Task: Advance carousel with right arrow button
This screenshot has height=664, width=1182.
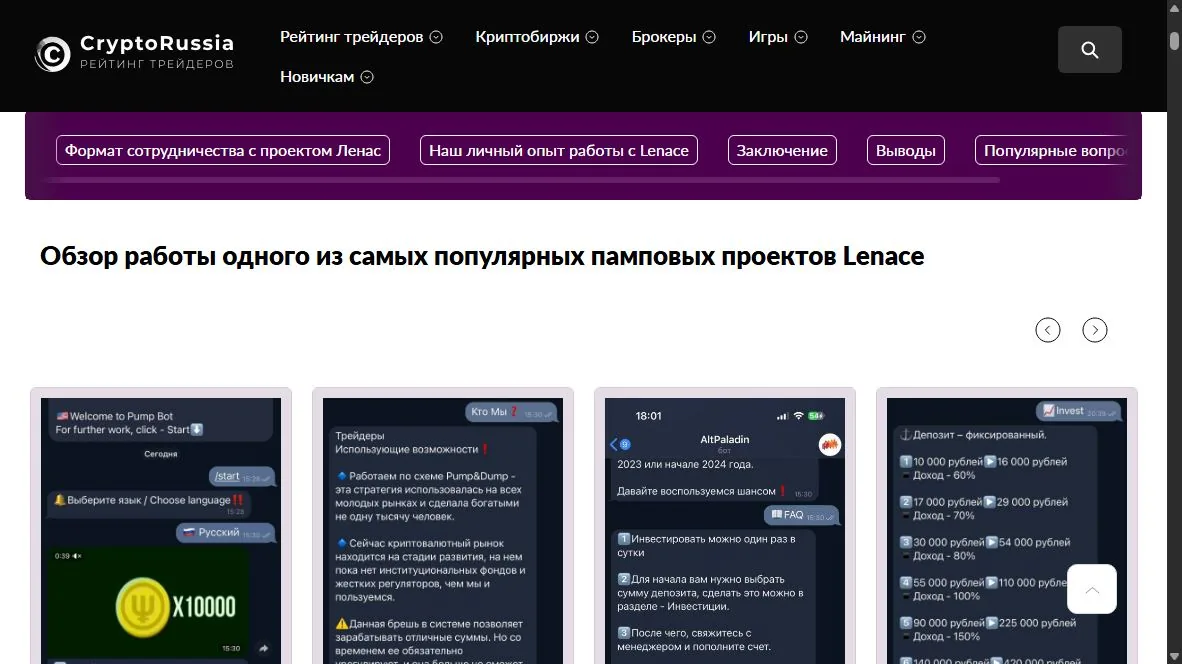Action: [1095, 330]
